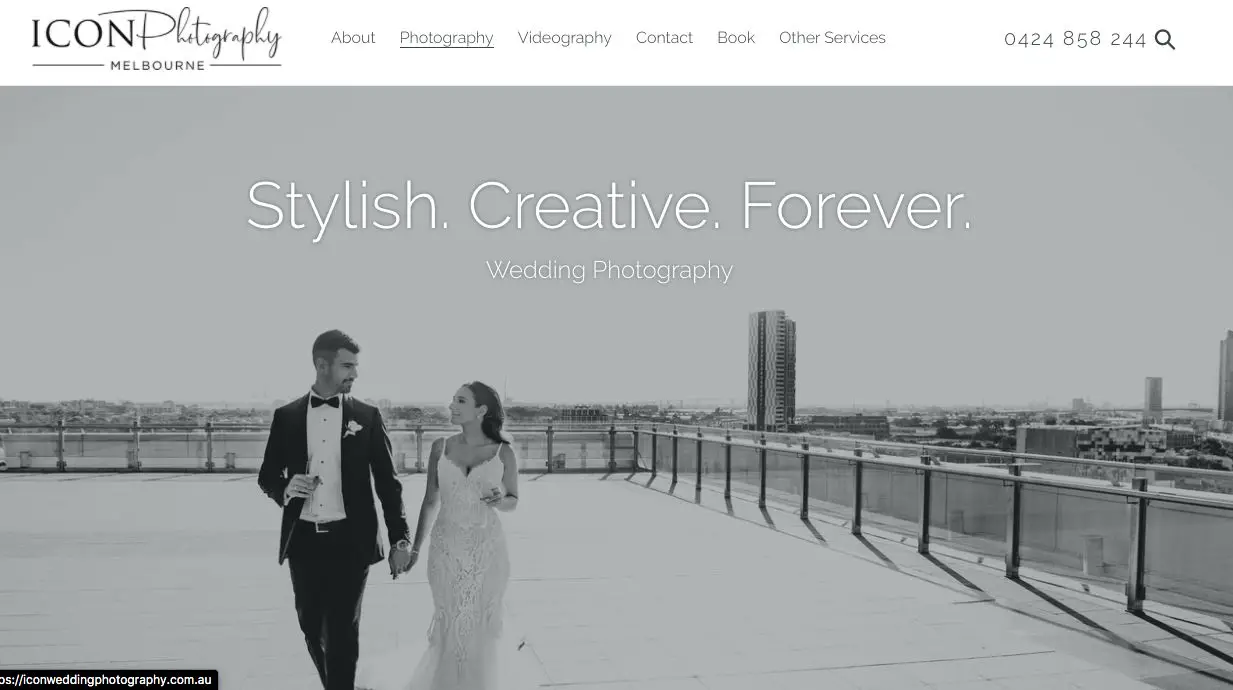Select the 'Wedding Photography' subtitle text
1233x690 pixels.
[609, 270]
